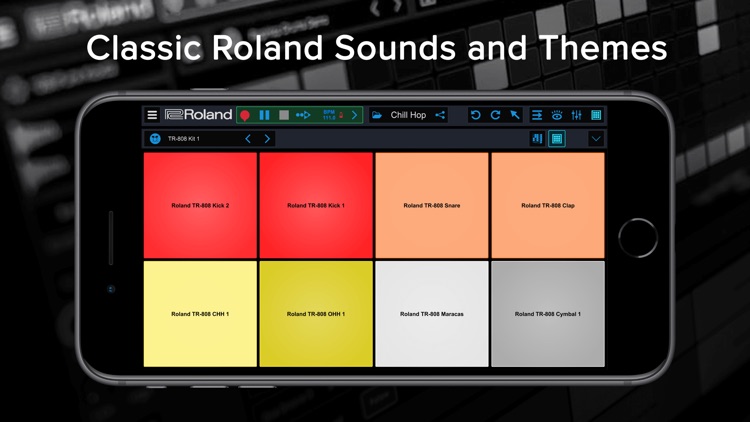Expand the transport bar with the right chevron
The width and height of the screenshot is (750, 422).
(x=354, y=115)
